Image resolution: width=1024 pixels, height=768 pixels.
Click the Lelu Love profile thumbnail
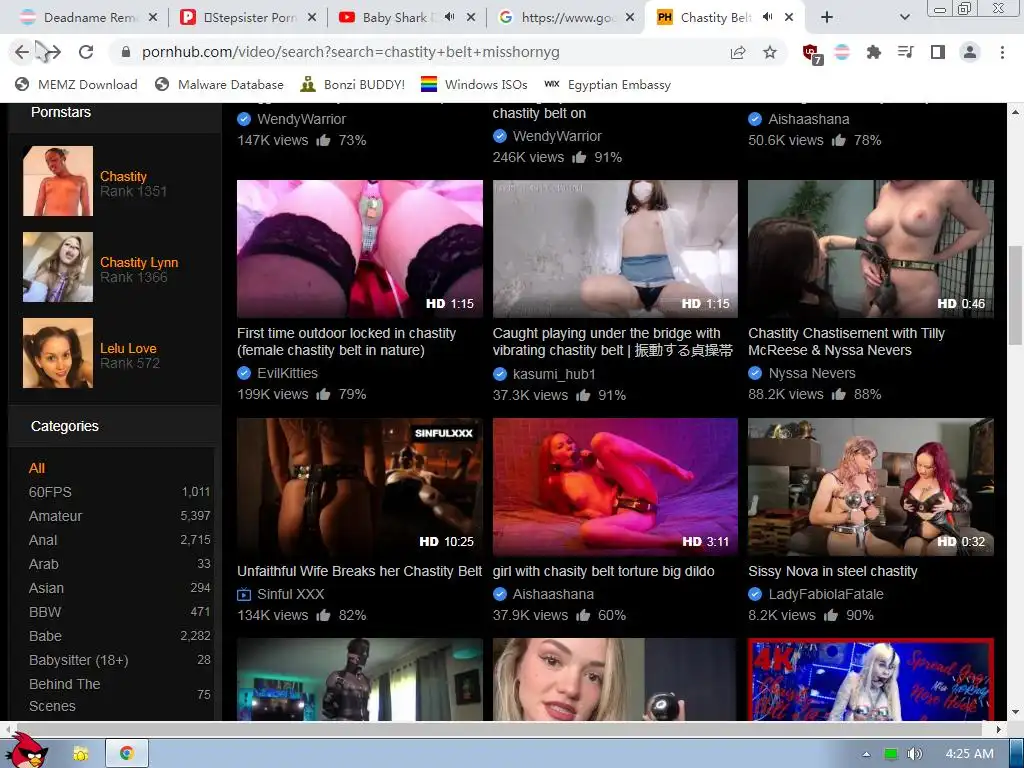58,353
